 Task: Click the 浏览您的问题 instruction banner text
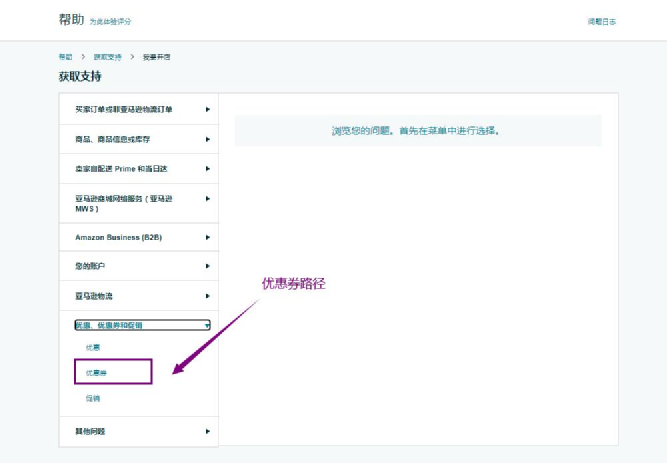[x=416, y=131]
